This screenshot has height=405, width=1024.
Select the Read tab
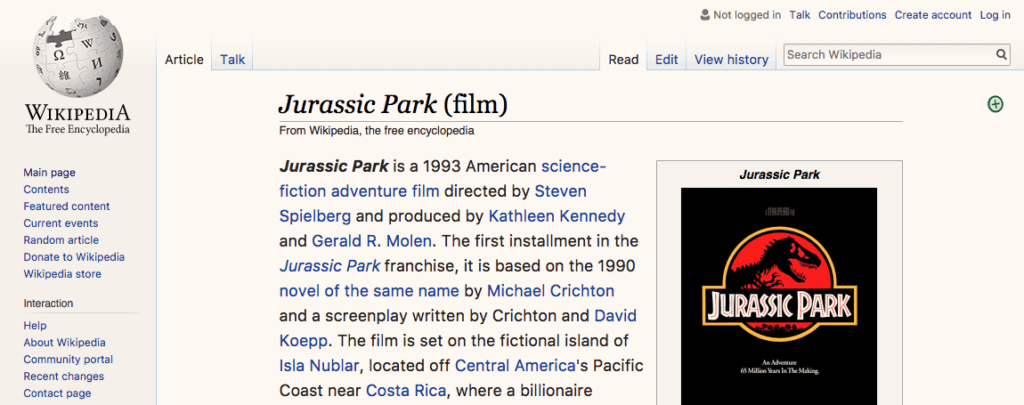623,60
